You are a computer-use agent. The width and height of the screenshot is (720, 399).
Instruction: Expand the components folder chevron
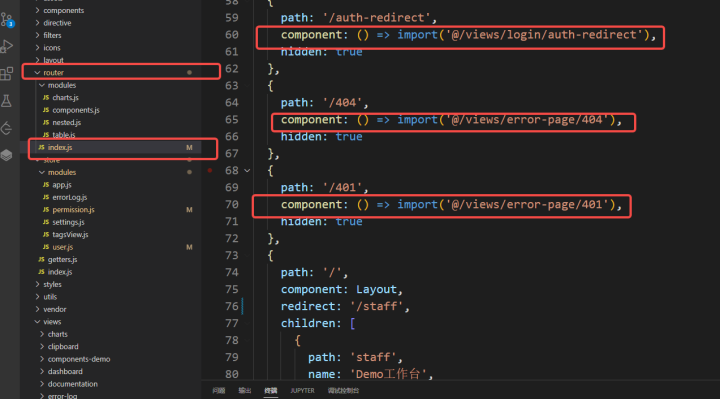(x=37, y=10)
